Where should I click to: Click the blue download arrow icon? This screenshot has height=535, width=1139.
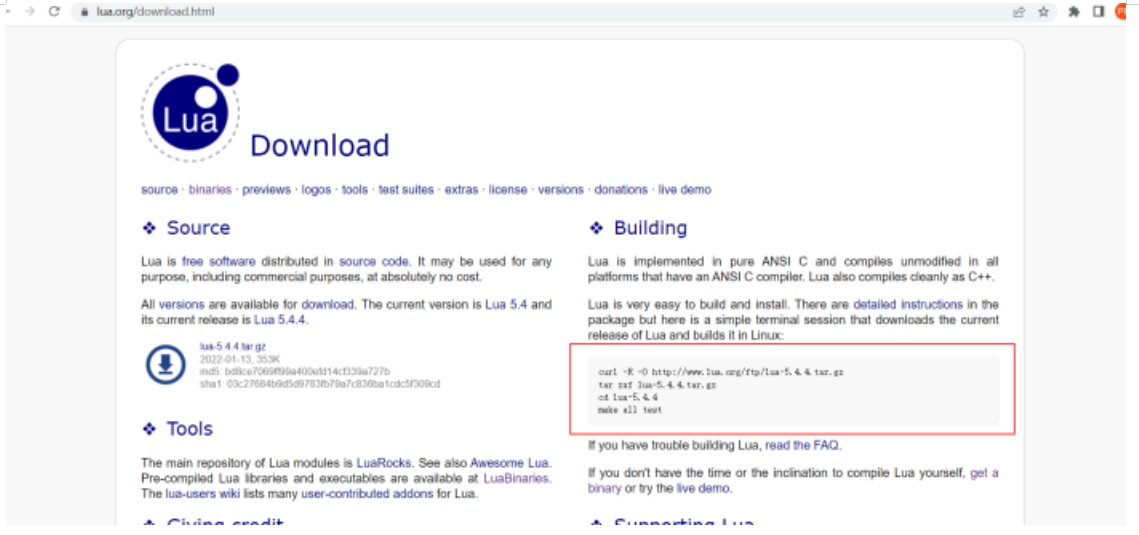(x=166, y=364)
